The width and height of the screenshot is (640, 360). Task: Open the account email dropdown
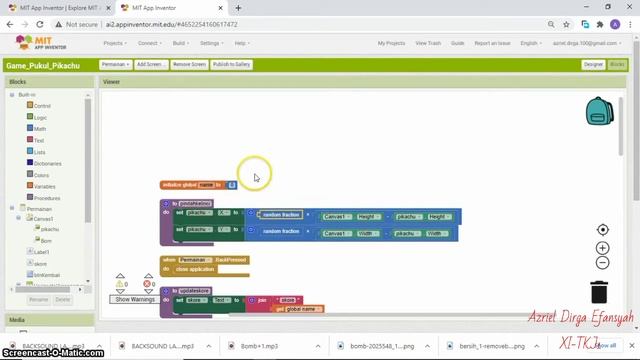[x=587, y=43]
